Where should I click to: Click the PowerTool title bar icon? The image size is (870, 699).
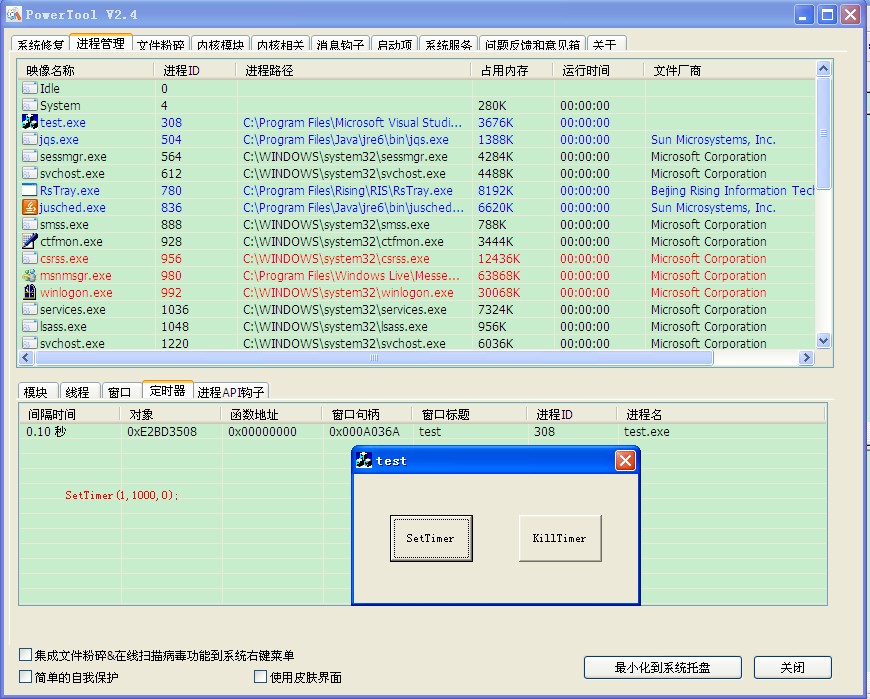[x=13, y=14]
